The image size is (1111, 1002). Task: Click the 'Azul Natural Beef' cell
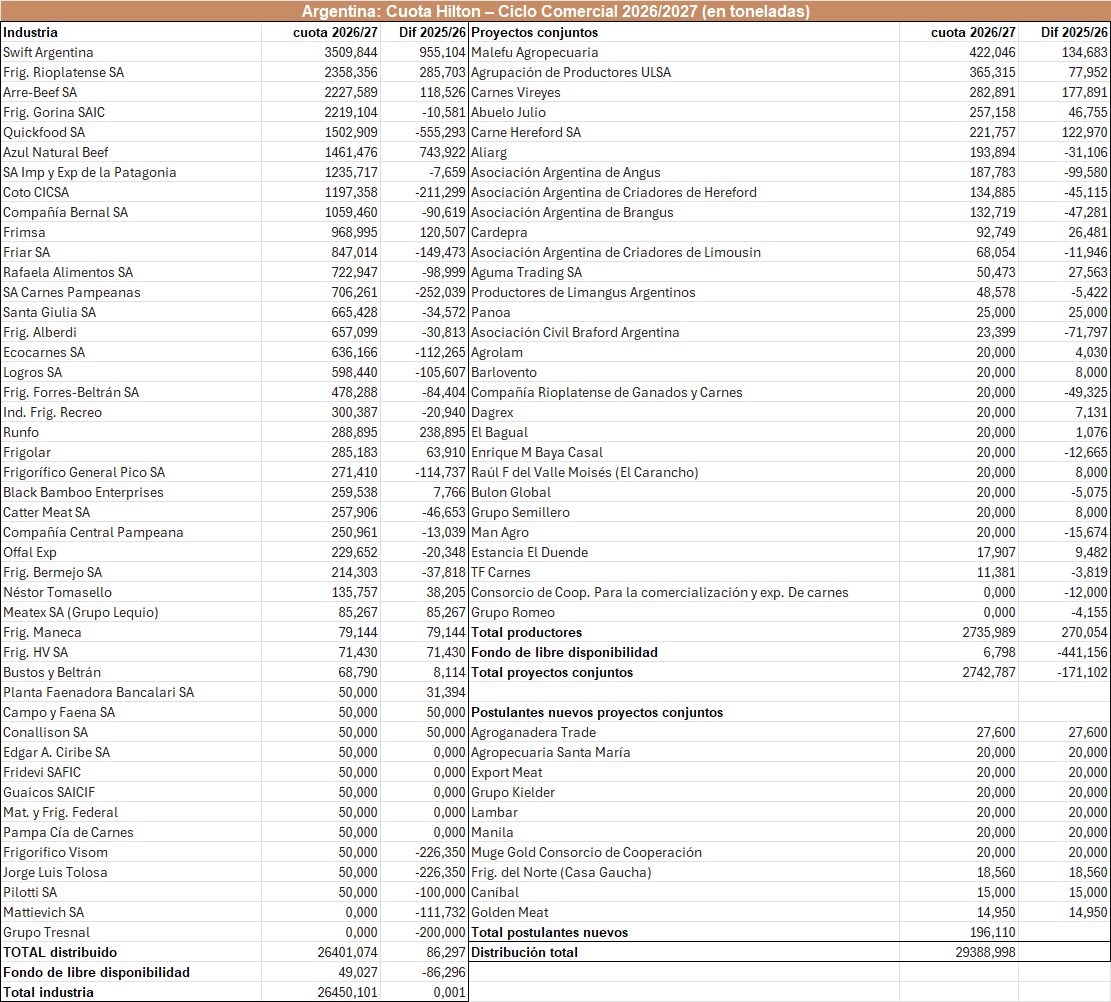tap(131, 152)
